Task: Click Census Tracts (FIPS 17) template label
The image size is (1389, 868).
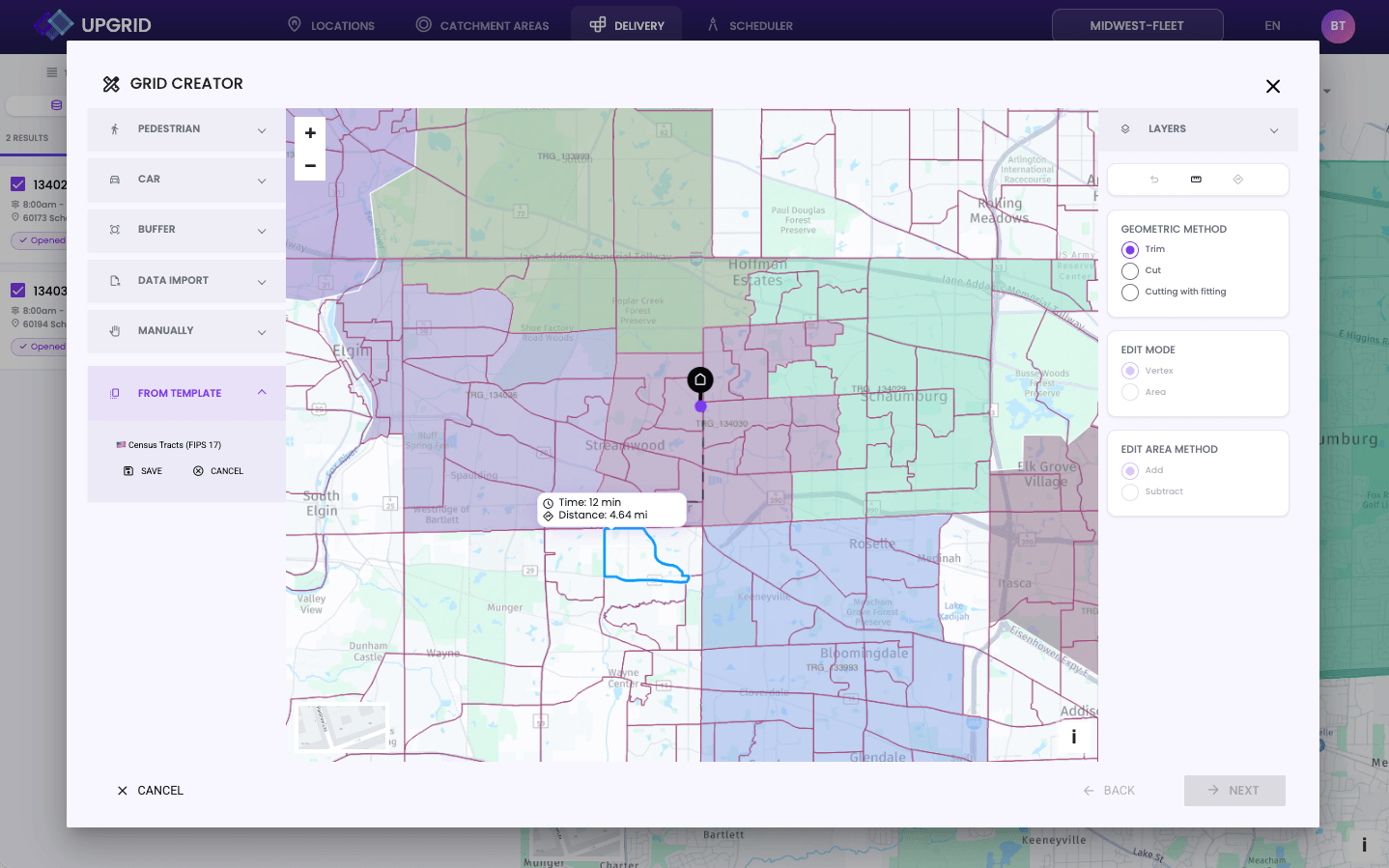Action: (x=175, y=445)
